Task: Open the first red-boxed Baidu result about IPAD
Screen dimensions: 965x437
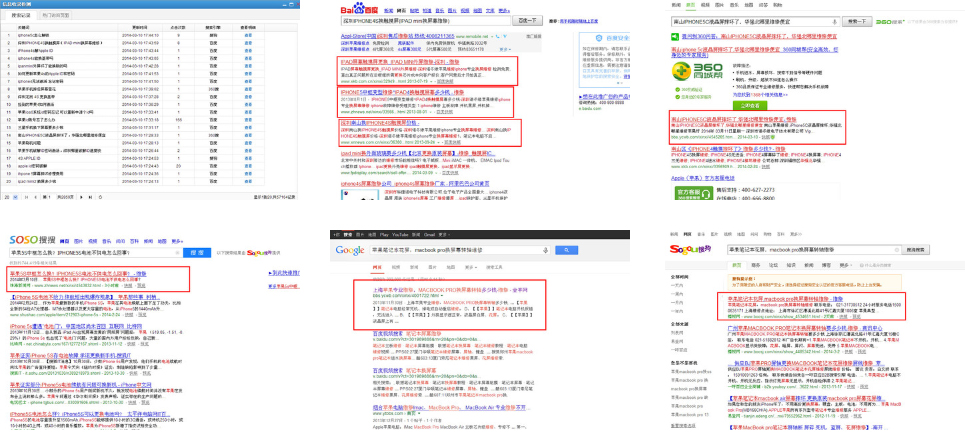Action: pyautogui.click(x=402, y=62)
